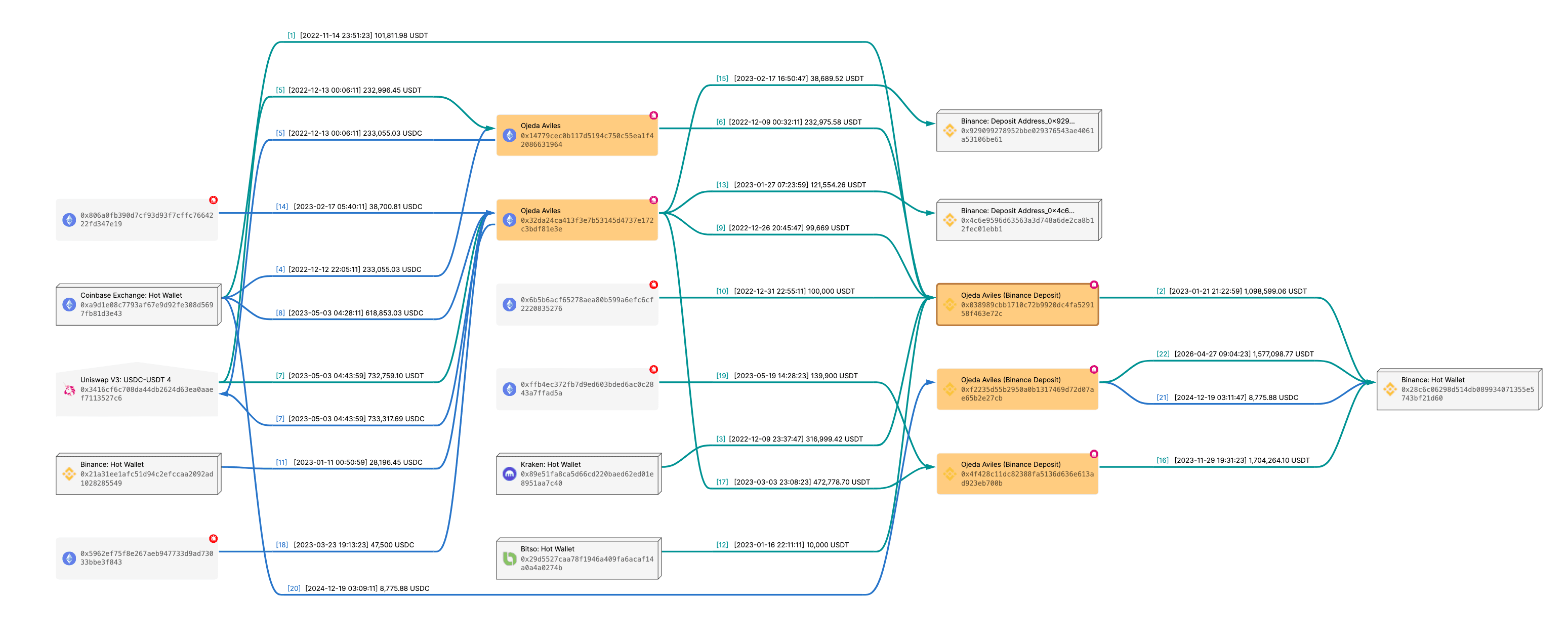Click transfer label [15] 38,689.52 USDT
The width and height of the screenshot is (1568, 639).
[x=790, y=78]
